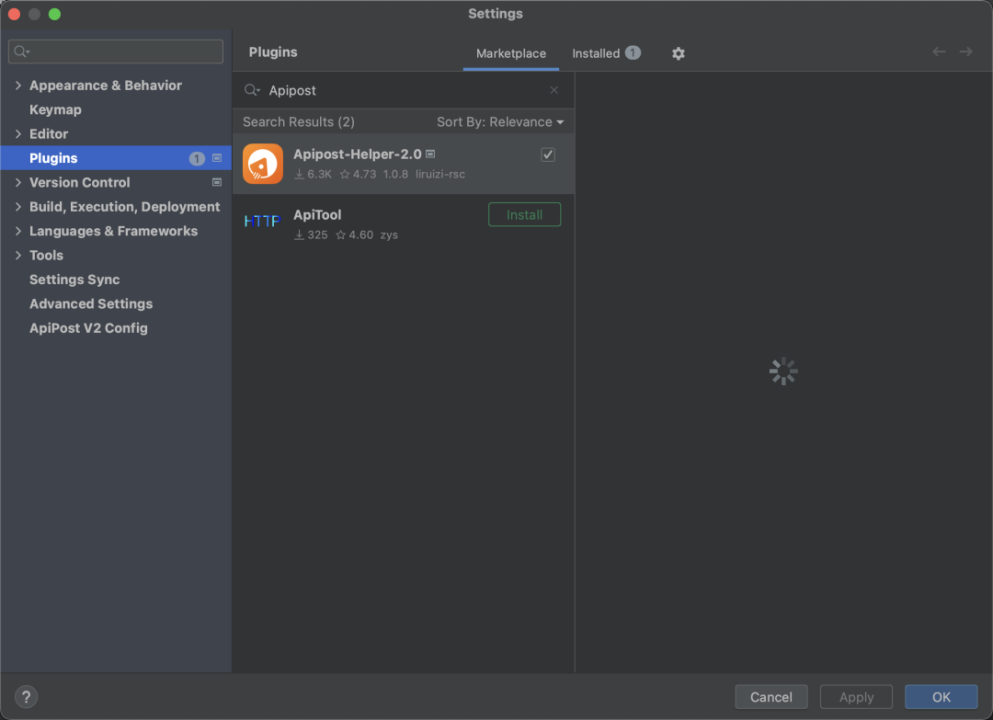Click the ApiTool HTTP plugin icon
Image resolution: width=993 pixels, height=720 pixels.
coord(263,221)
